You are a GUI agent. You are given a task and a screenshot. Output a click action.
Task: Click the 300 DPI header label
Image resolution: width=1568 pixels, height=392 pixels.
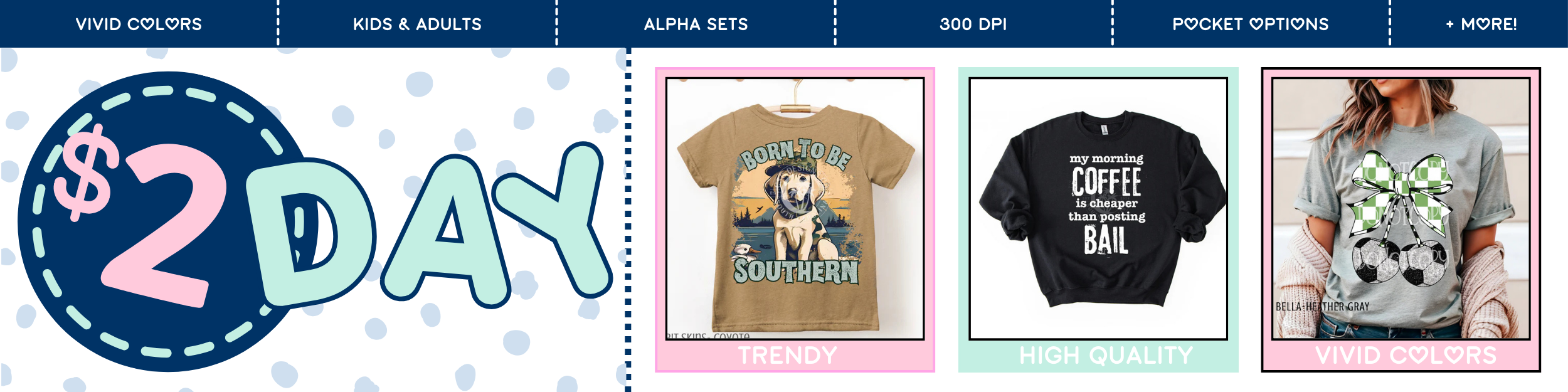click(x=973, y=24)
